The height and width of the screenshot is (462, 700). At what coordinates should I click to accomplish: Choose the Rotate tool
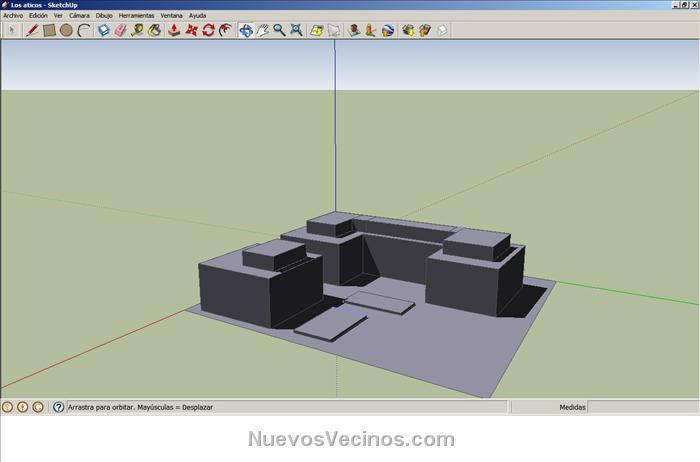[x=208, y=30]
